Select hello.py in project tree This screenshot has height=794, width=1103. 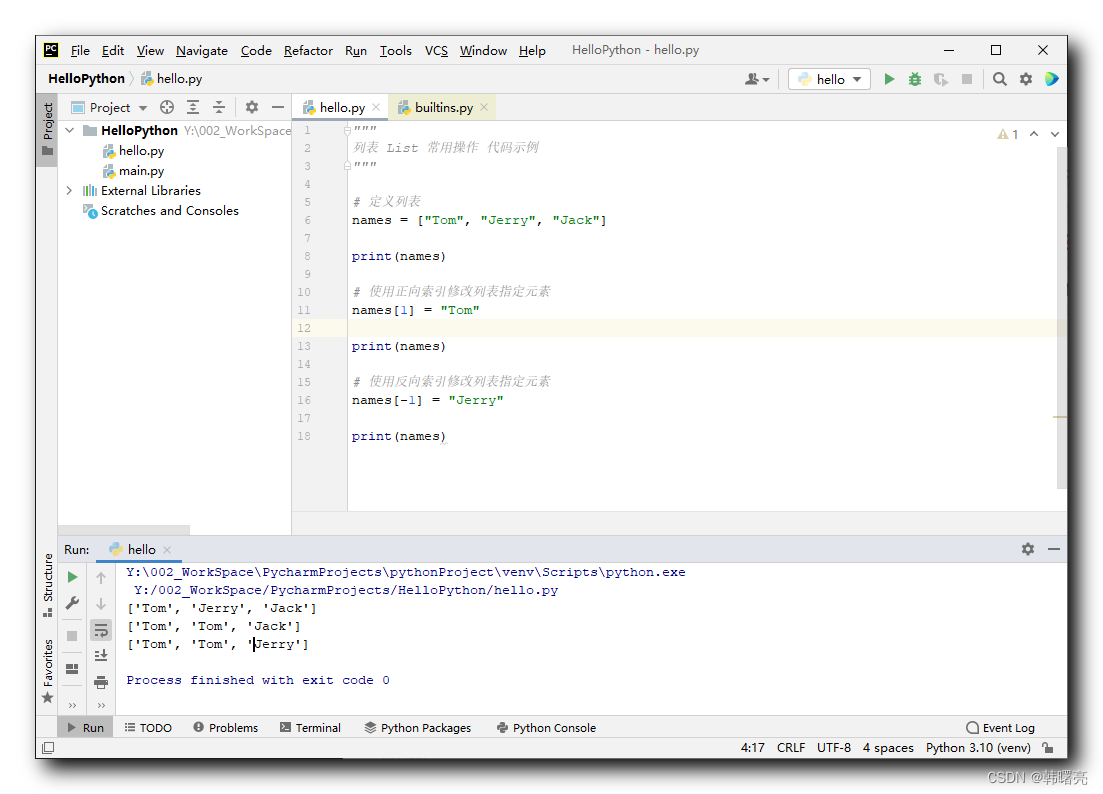click(134, 151)
